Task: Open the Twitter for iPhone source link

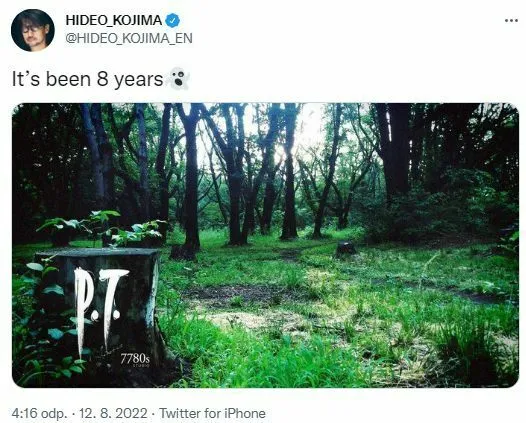Action: [x=212, y=413]
